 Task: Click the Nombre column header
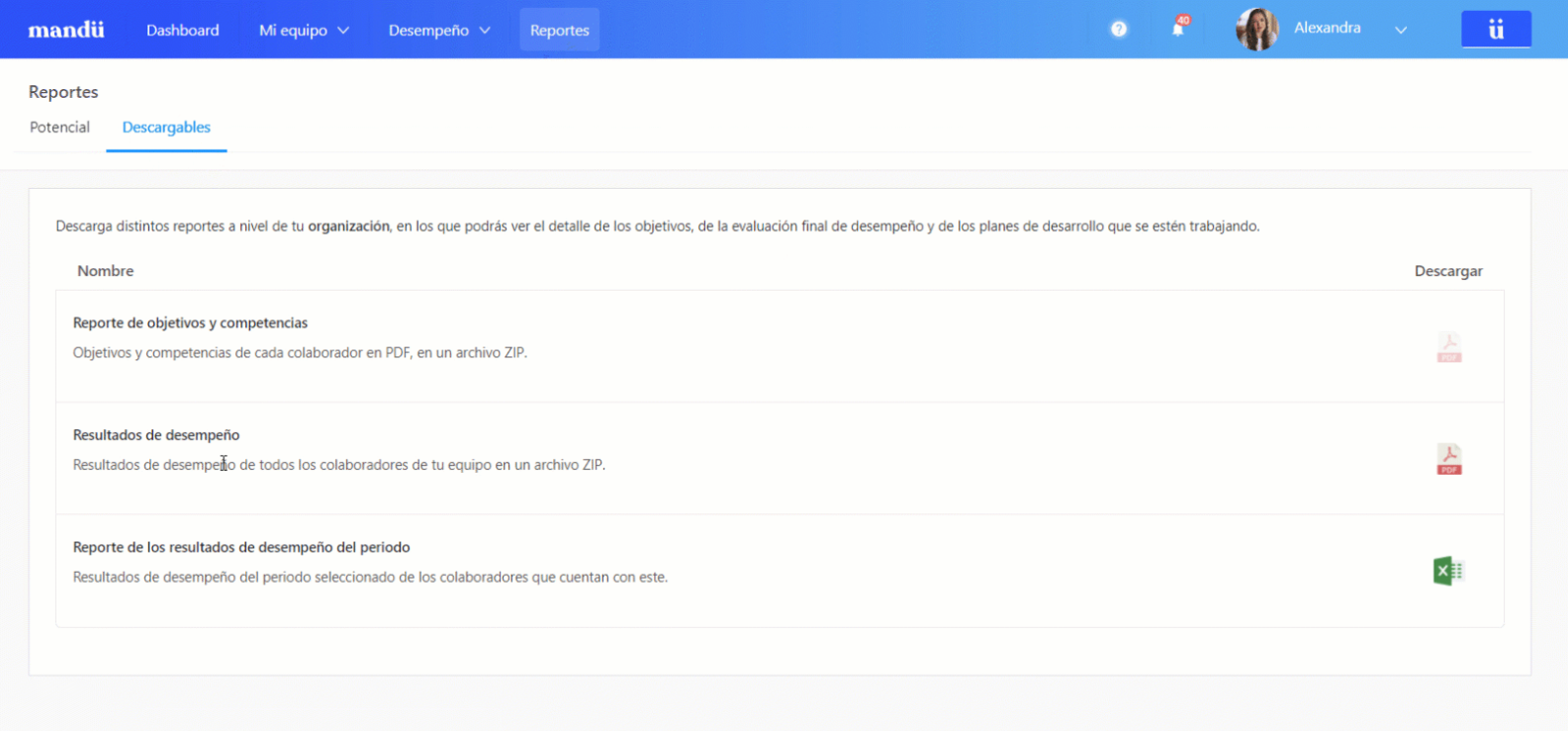click(x=105, y=270)
